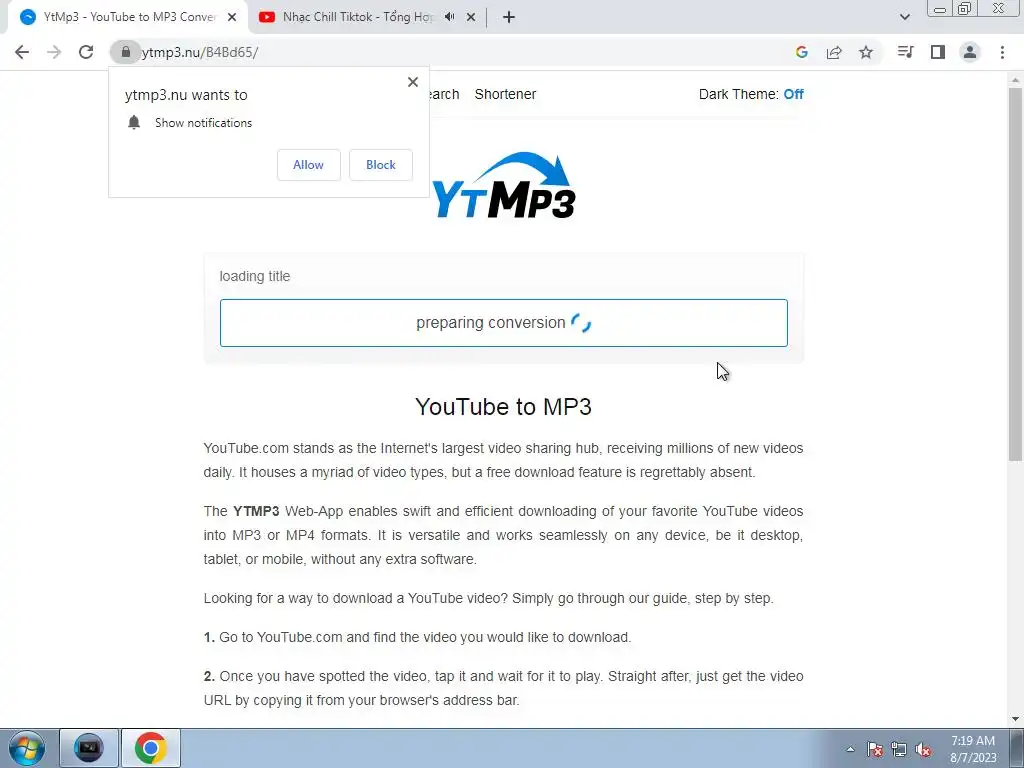Image resolution: width=1024 pixels, height=768 pixels.
Task: Click the YtMp3 logo
Action: 504,185
